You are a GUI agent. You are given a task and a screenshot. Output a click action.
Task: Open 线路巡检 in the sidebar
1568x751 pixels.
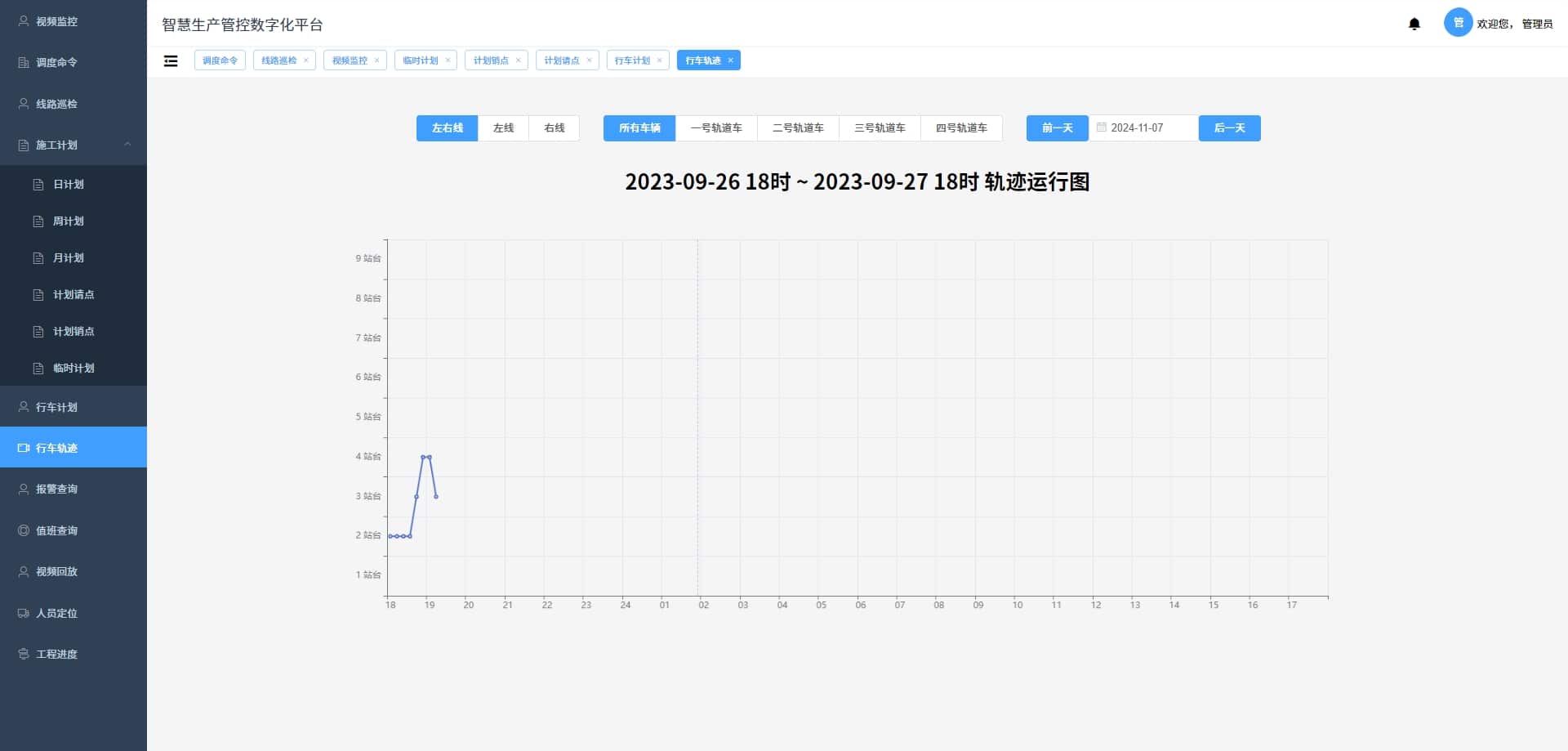pyautogui.click(x=73, y=104)
